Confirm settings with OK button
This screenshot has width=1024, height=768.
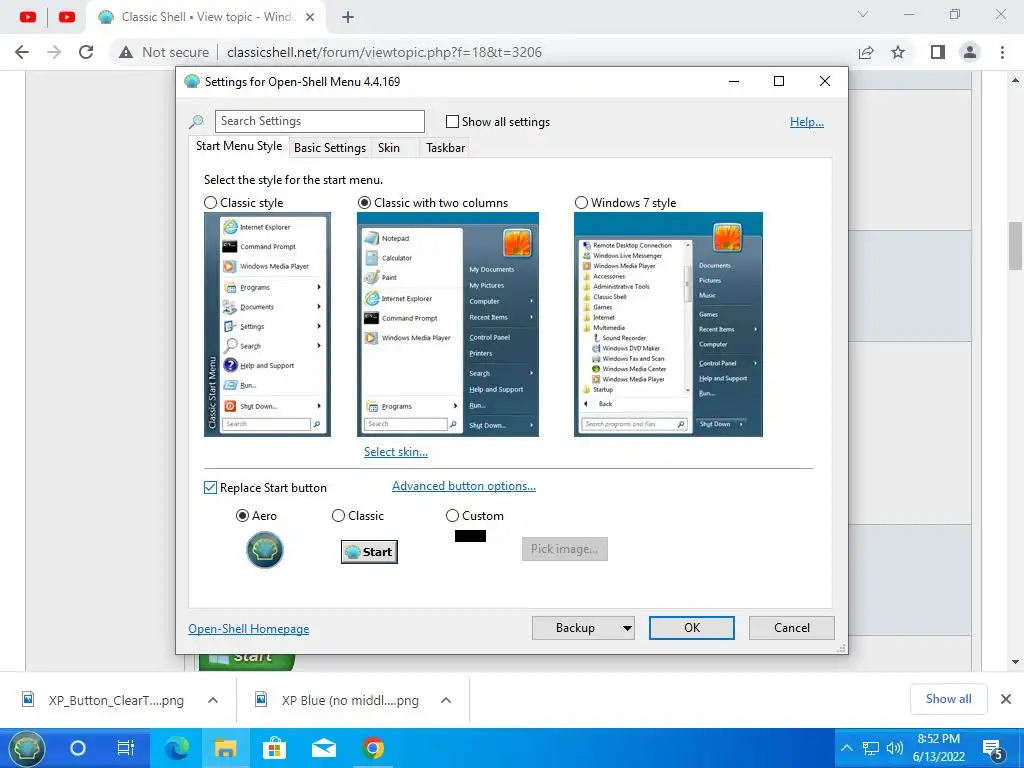coord(692,628)
